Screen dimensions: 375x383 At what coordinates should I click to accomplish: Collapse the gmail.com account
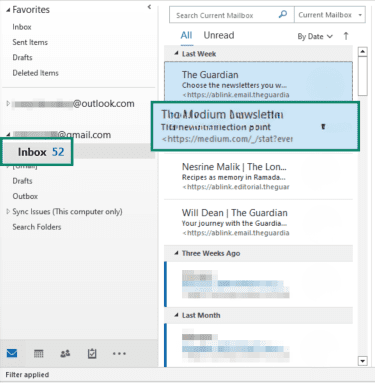point(8,135)
